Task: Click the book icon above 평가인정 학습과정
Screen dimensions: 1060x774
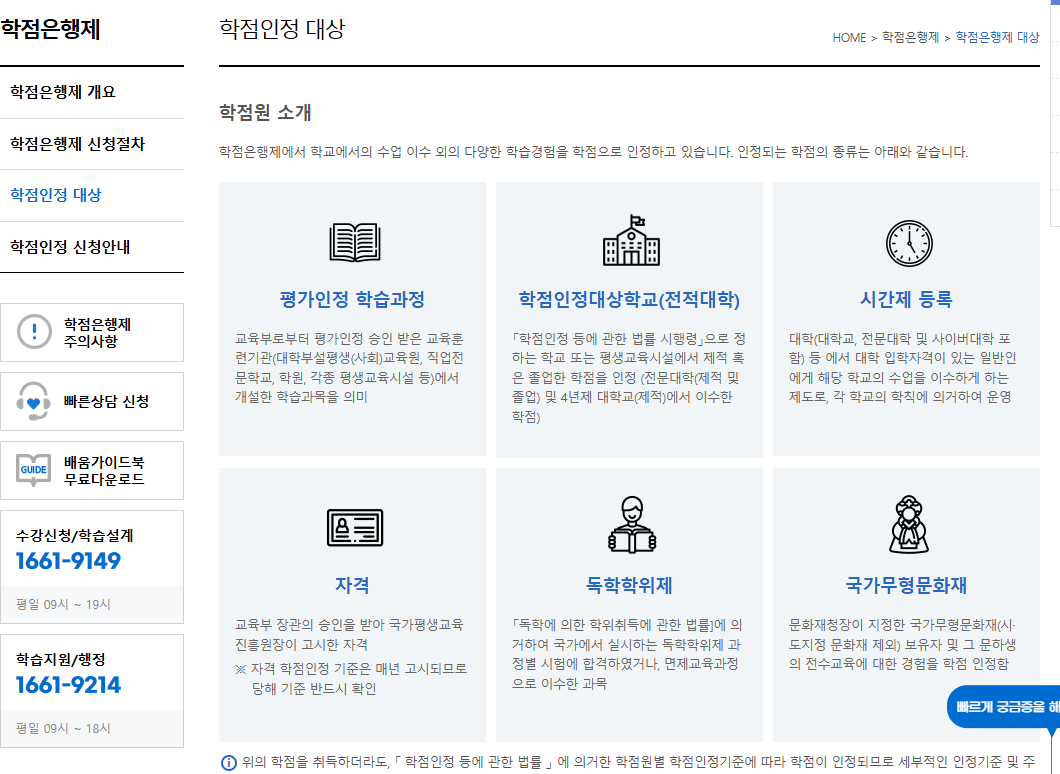Action: coord(352,242)
